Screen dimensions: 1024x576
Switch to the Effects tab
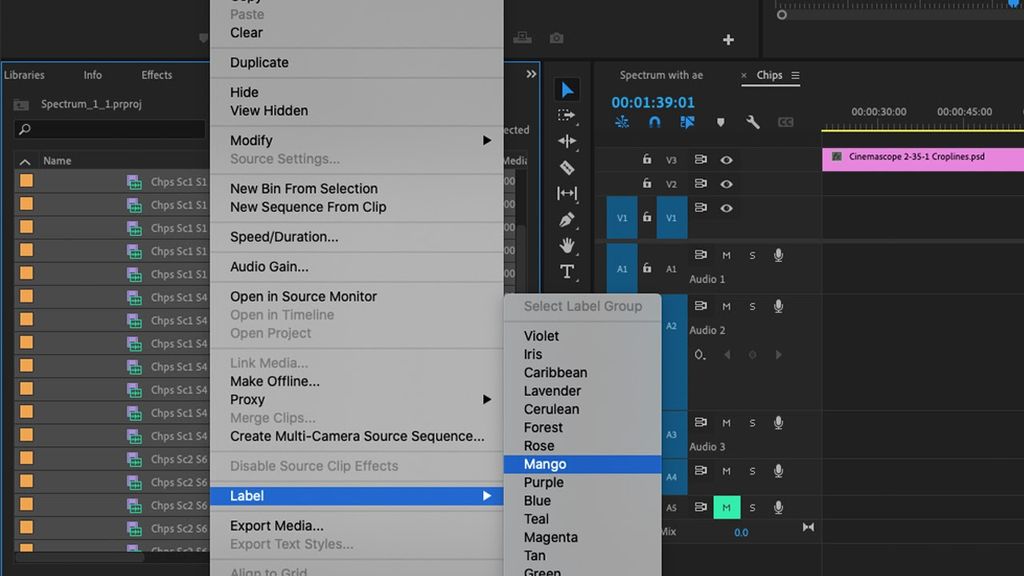click(156, 74)
